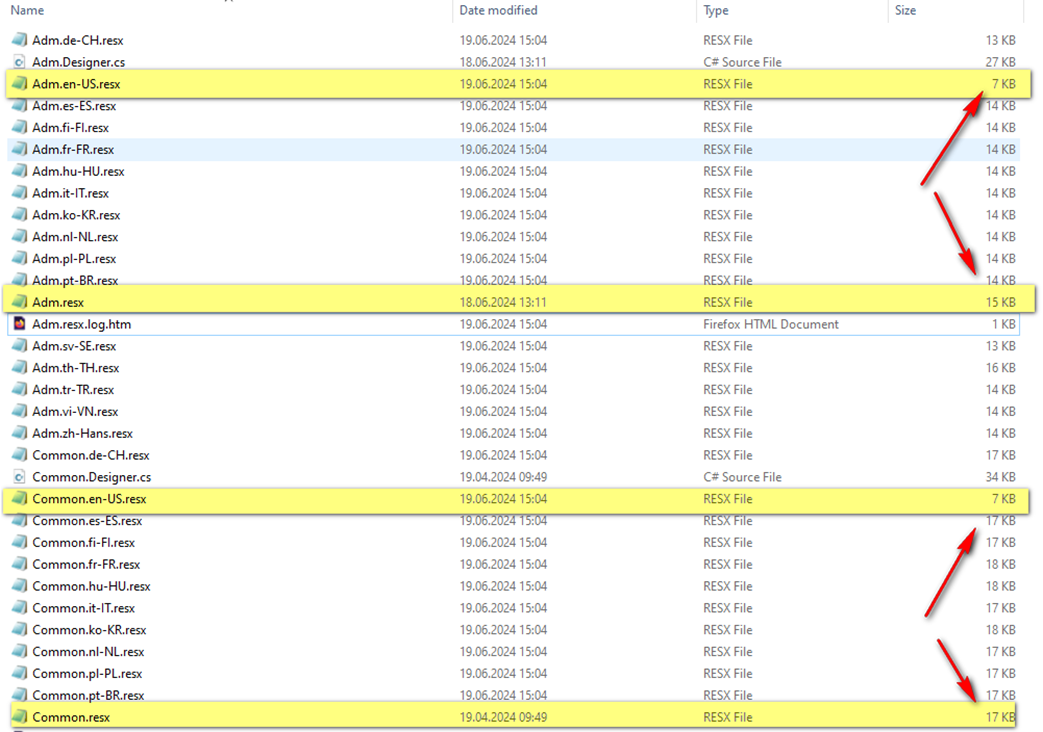Image resolution: width=1043 pixels, height=732 pixels.
Task: Click the RESX file icon beside Adm.de-CH.resx
Action: tap(18, 40)
